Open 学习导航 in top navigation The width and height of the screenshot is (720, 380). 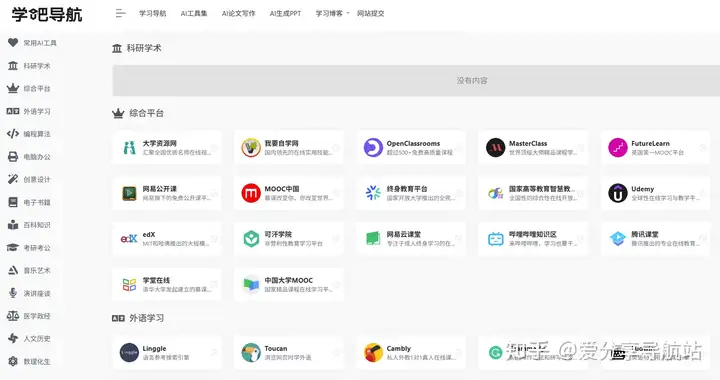click(152, 13)
